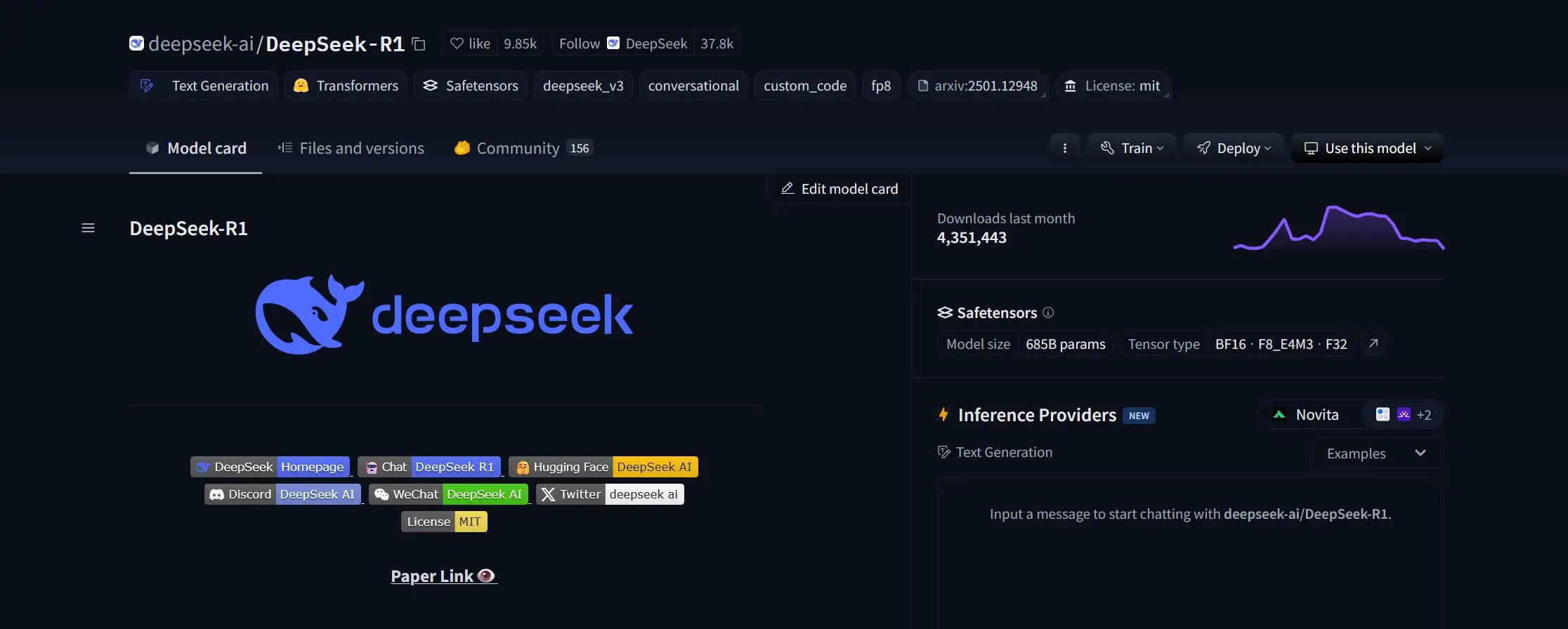
Task: Open the Chat DeepSeek R1 badge
Action: [429, 467]
